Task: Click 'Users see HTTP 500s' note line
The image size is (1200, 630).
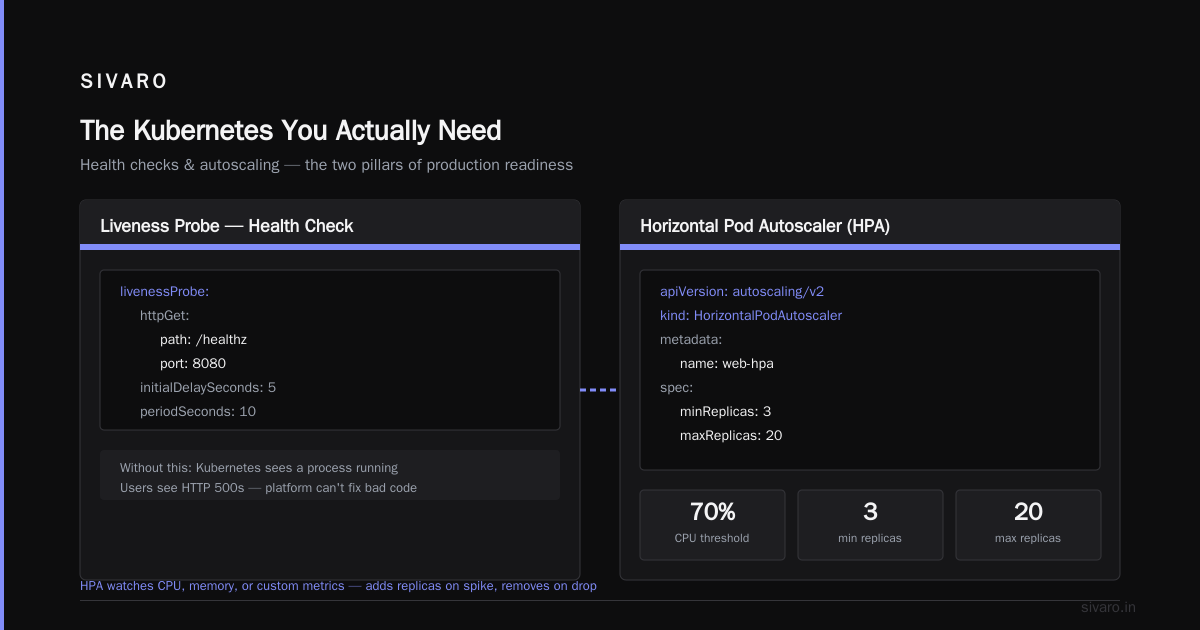Action: click(268, 488)
